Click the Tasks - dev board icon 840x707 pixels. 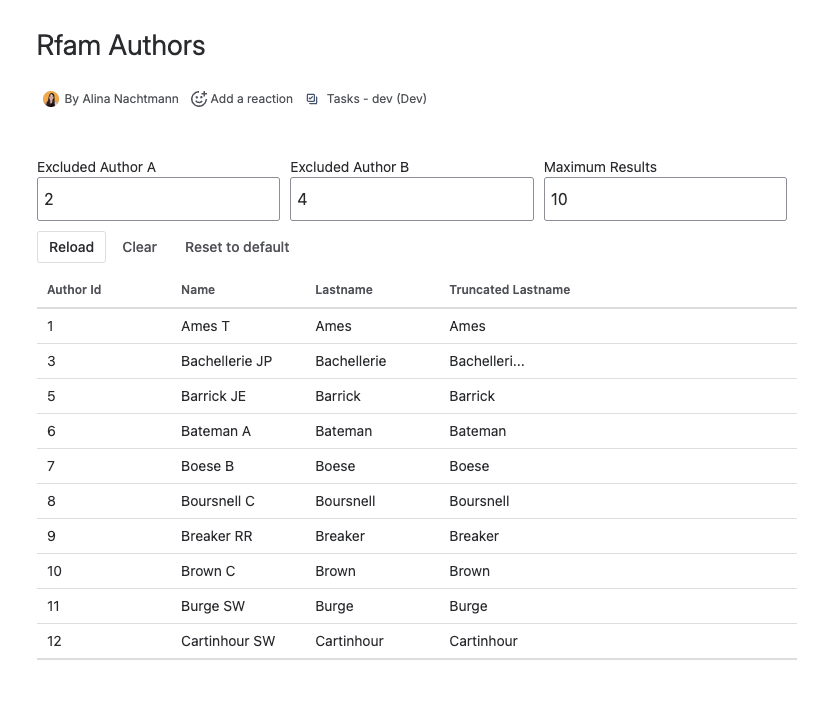pyautogui.click(x=313, y=98)
